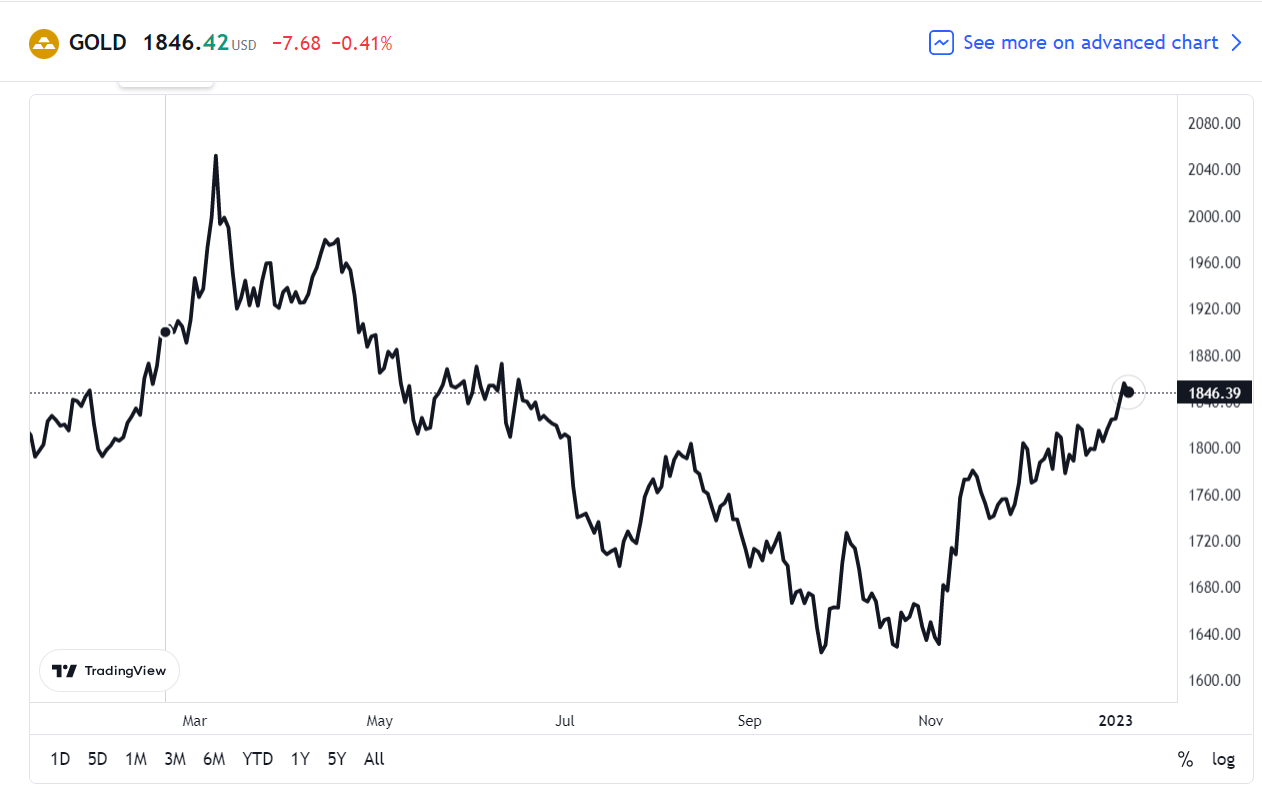Select the 1D time range
This screenshot has width=1262, height=794.
click(60, 759)
